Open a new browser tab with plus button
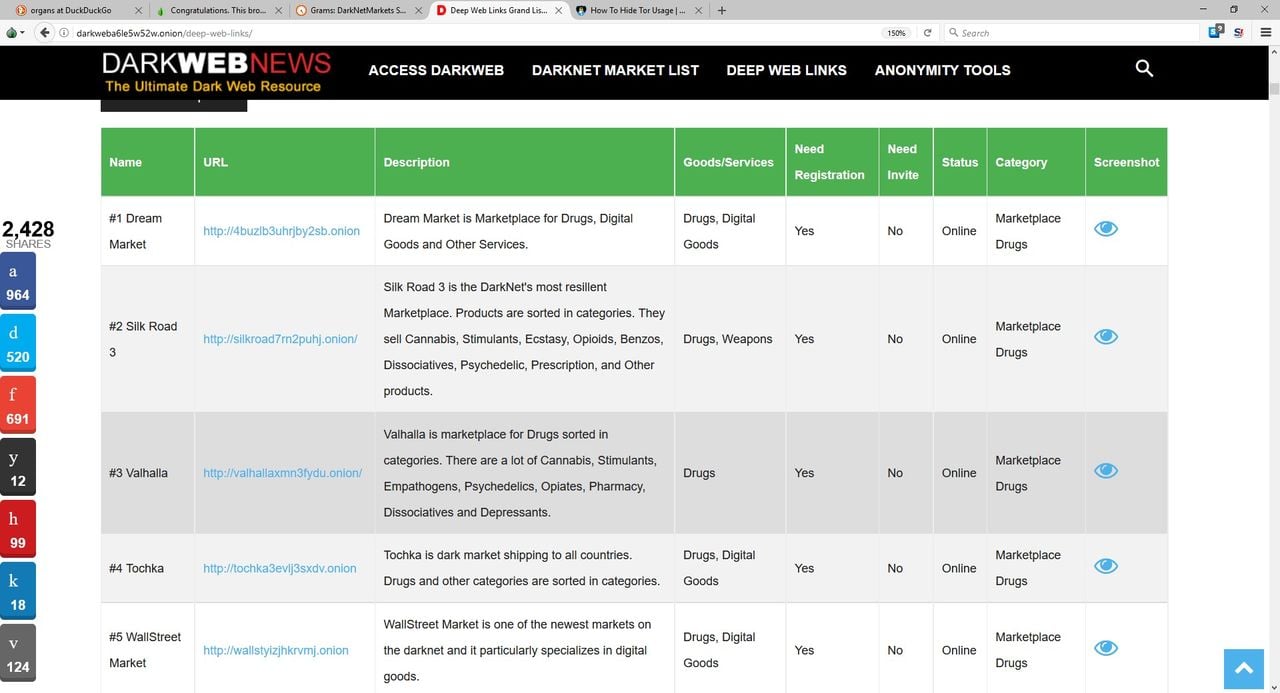Screen dimensions: 1280x693 tap(722, 10)
